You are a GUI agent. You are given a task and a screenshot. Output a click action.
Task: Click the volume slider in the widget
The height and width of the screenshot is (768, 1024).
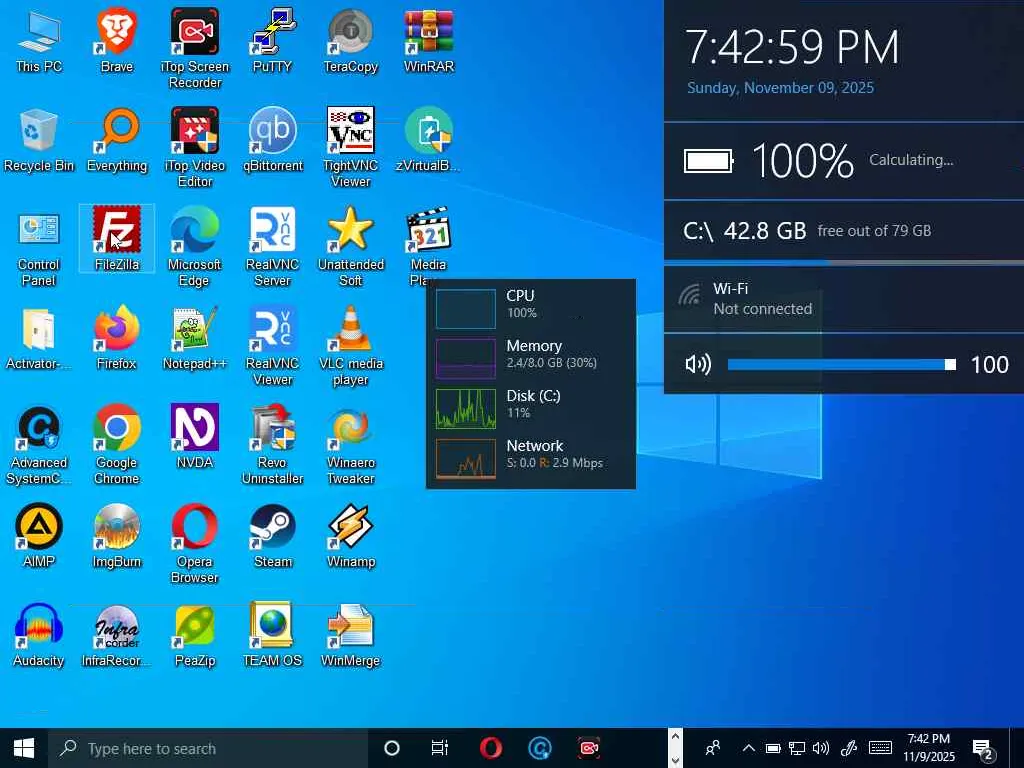841,364
